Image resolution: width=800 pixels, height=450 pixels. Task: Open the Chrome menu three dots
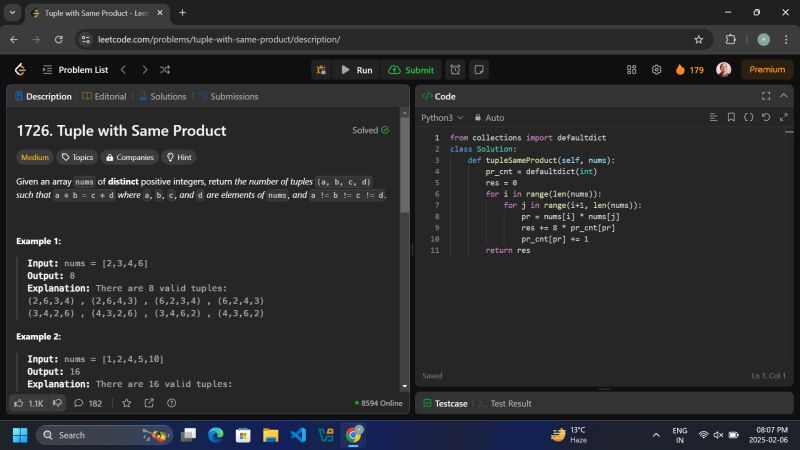(786, 39)
